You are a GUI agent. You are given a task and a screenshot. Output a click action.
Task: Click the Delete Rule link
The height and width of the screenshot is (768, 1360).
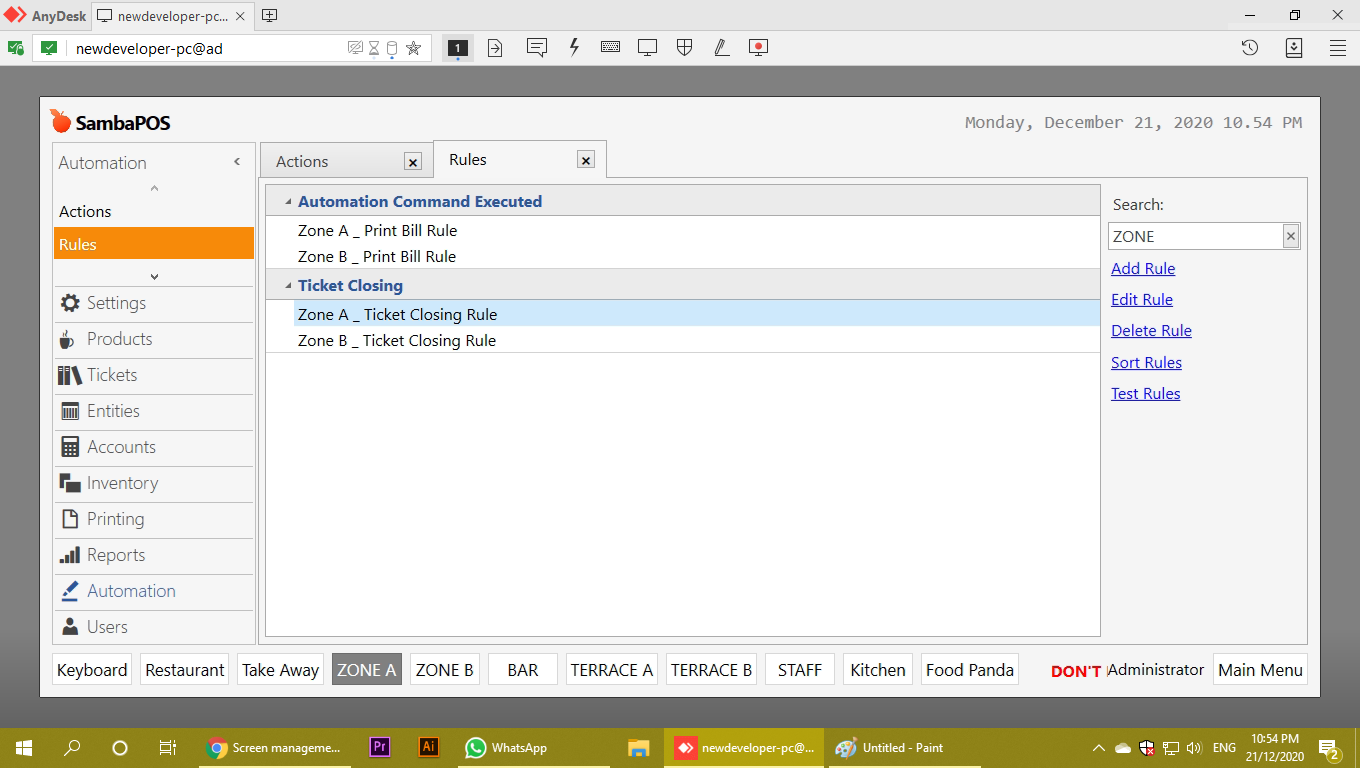click(x=1151, y=330)
